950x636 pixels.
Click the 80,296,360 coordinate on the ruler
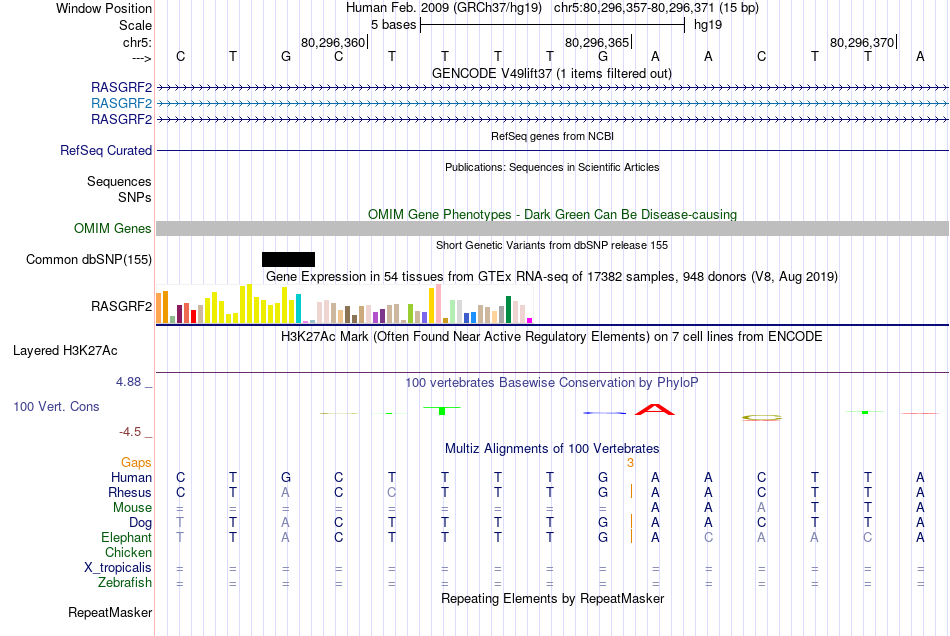[x=333, y=42]
